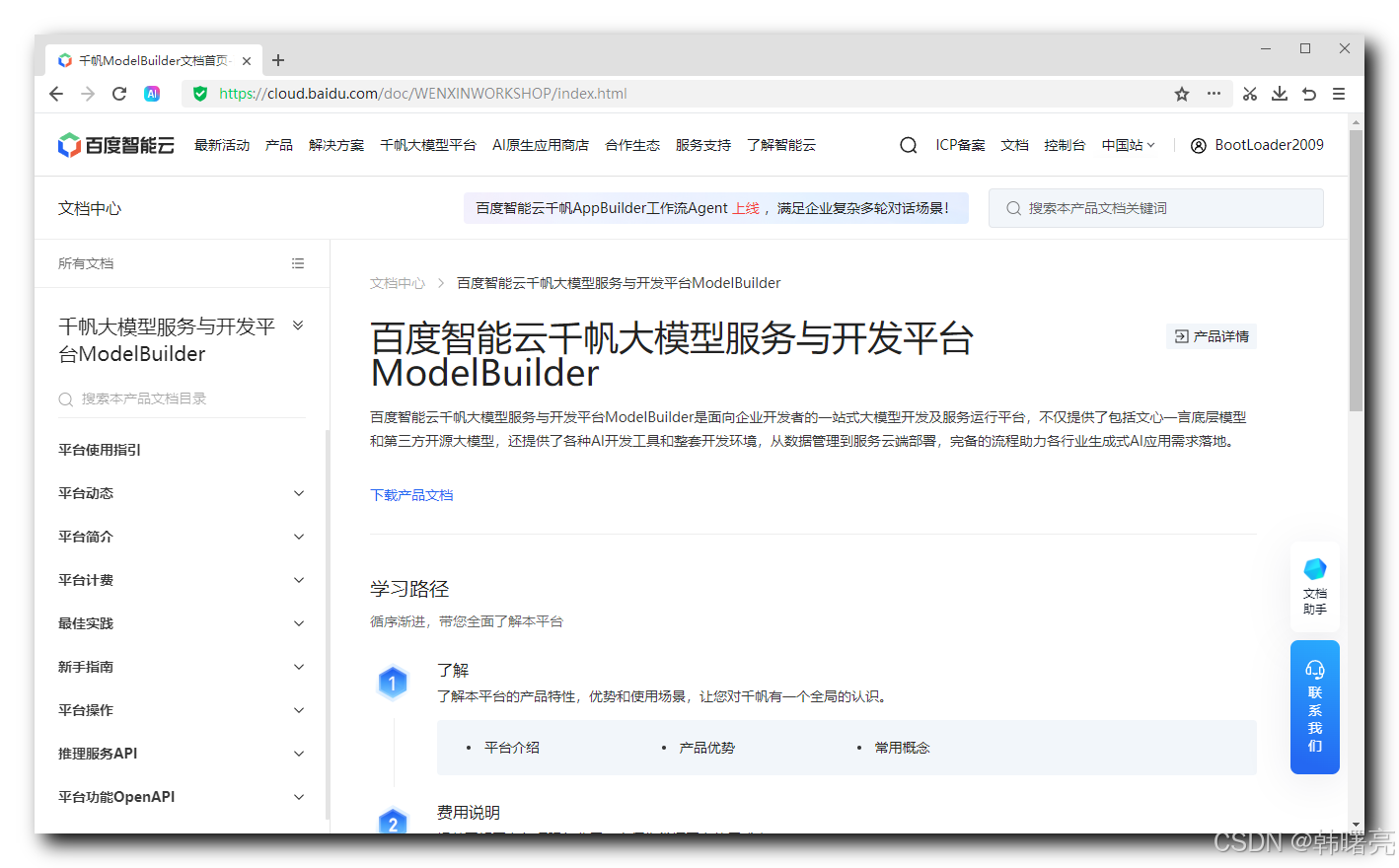Click the scrollbar down arrow
Image resolution: width=1399 pixels, height=868 pixels.
click(x=1357, y=825)
